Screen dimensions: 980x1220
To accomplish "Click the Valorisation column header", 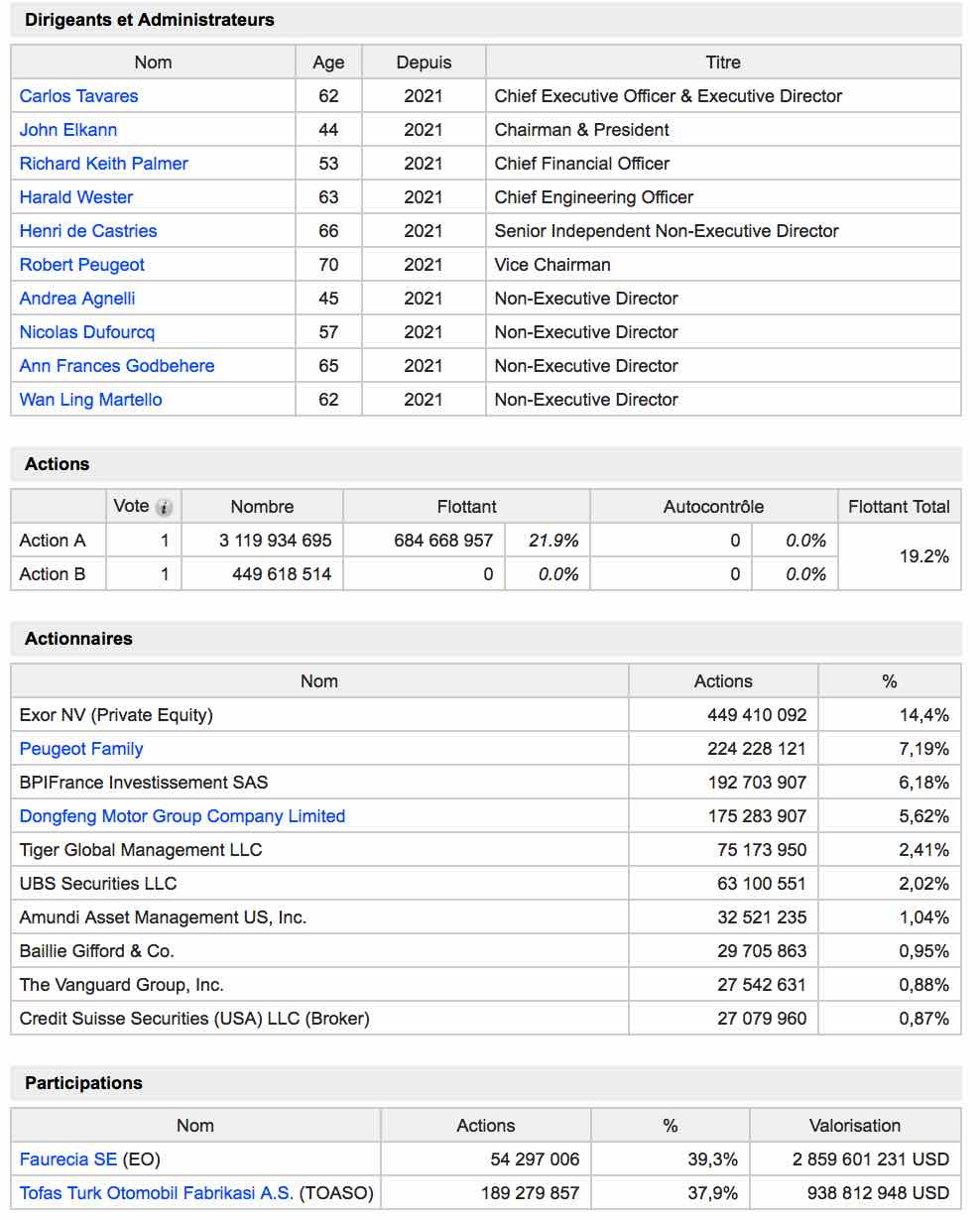I will 855,1126.
